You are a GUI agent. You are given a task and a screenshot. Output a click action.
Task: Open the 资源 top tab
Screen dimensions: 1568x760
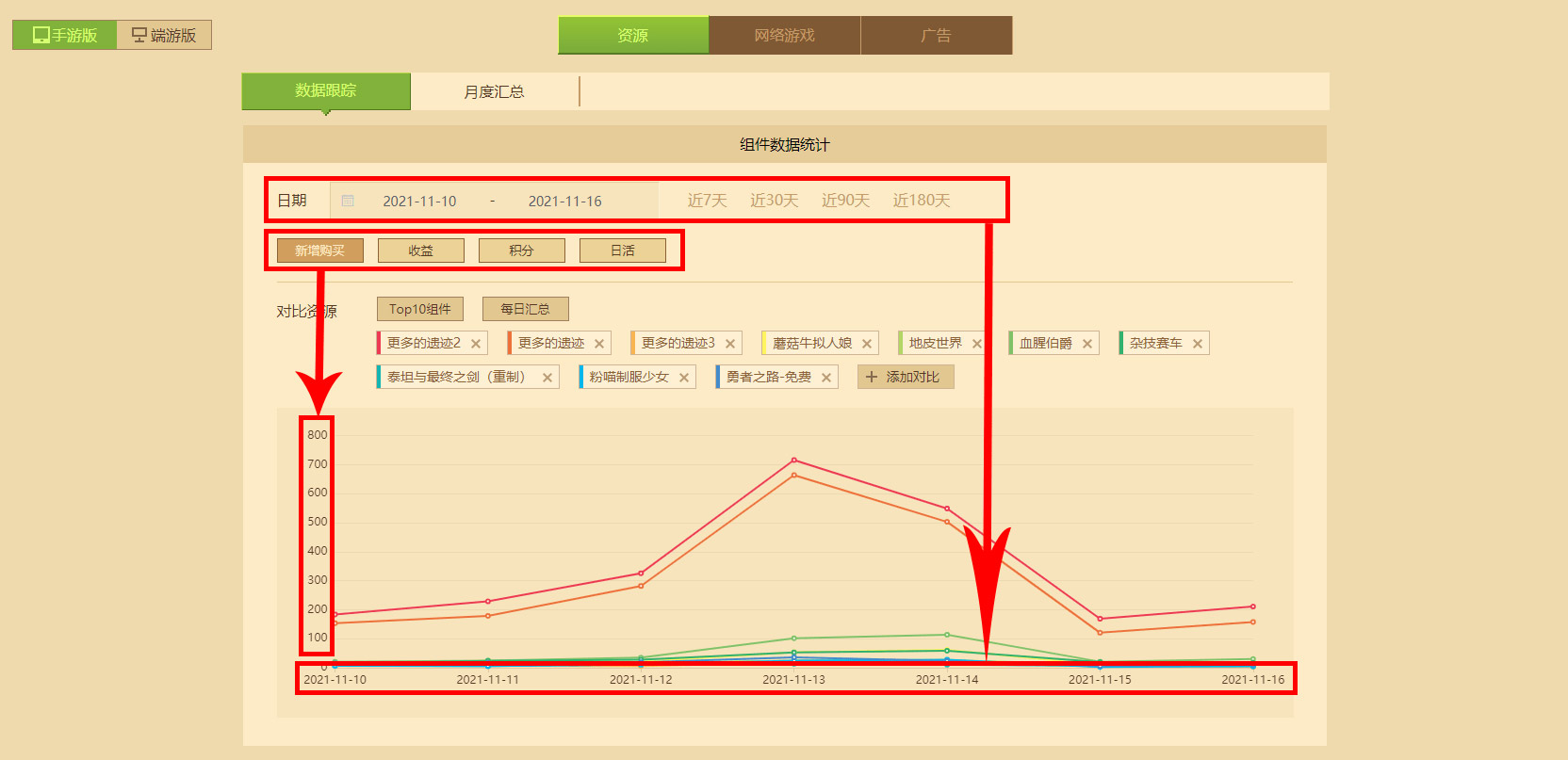tap(633, 35)
